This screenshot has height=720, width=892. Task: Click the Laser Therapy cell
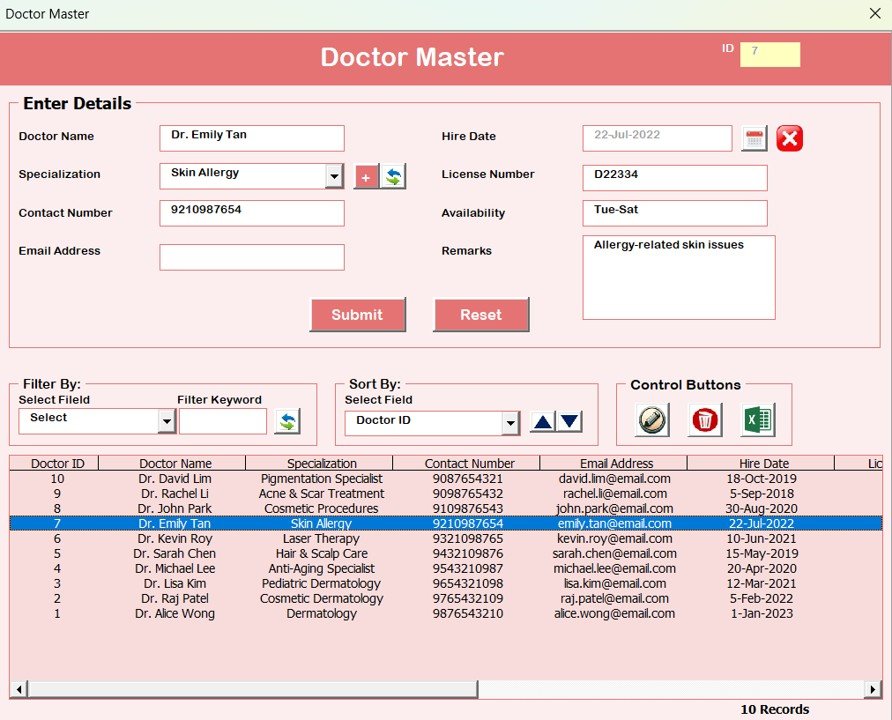click(321, 539)
